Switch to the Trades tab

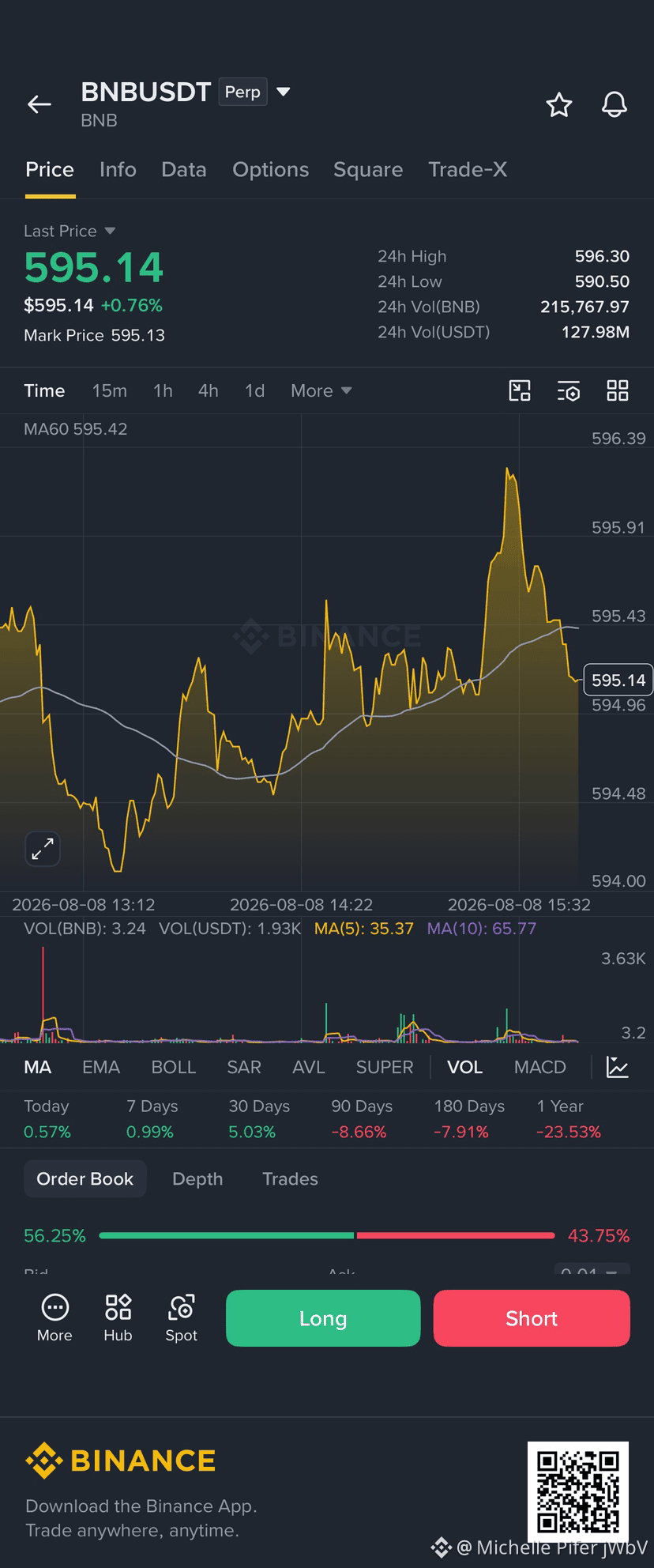click(x=290, y=1178)
